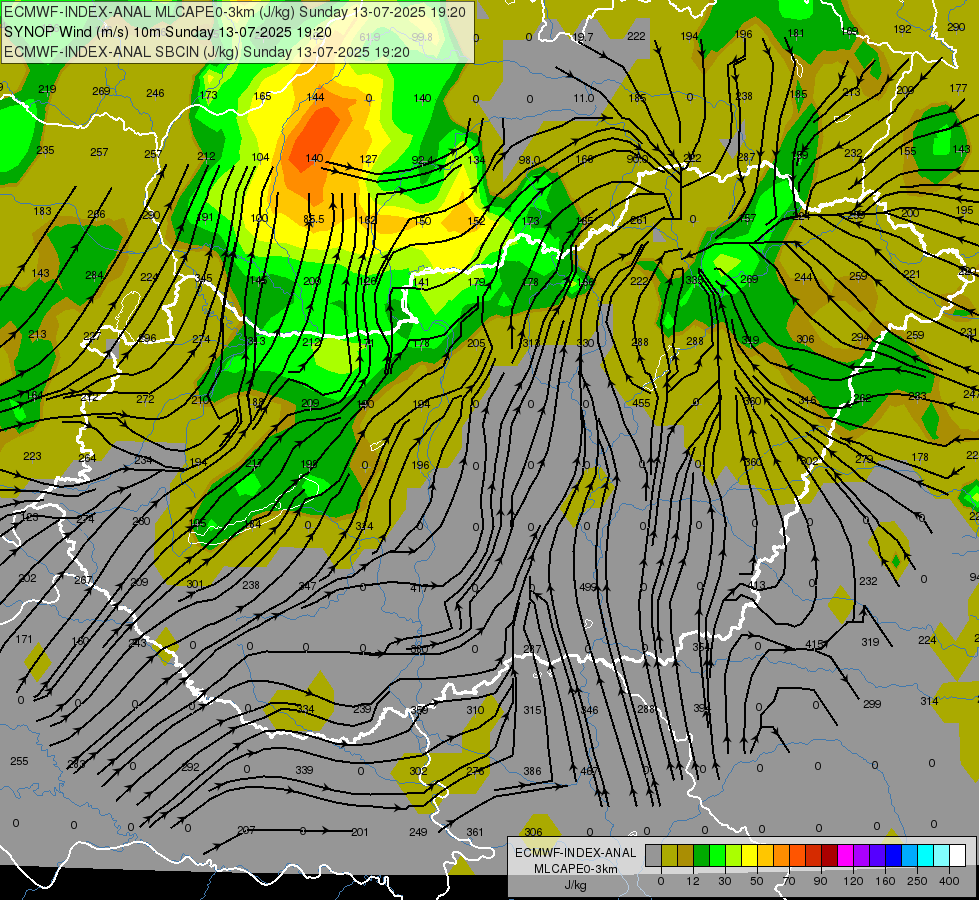Click the map value 339

[304, 770]
